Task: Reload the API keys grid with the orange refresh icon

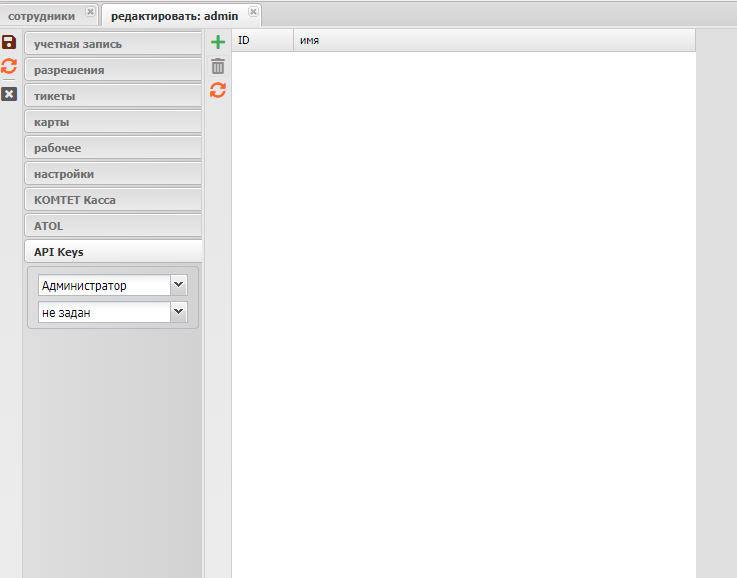Action: [x=218, y=90]
